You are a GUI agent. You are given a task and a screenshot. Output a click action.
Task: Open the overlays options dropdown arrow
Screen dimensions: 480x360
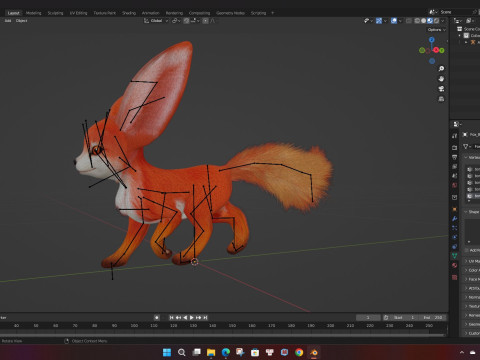tap(400, 21)
